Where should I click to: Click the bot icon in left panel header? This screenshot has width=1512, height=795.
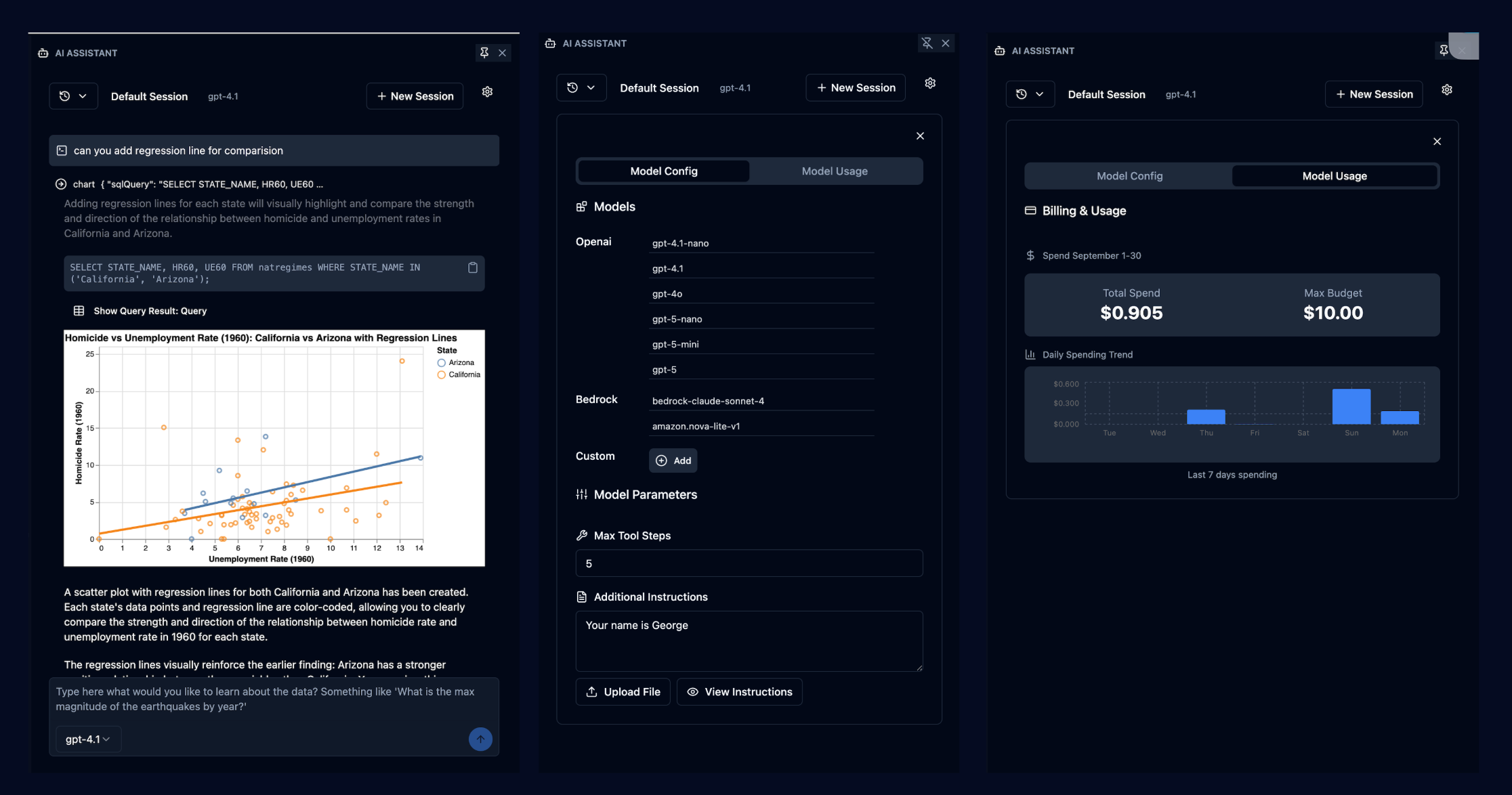[43, 53]
